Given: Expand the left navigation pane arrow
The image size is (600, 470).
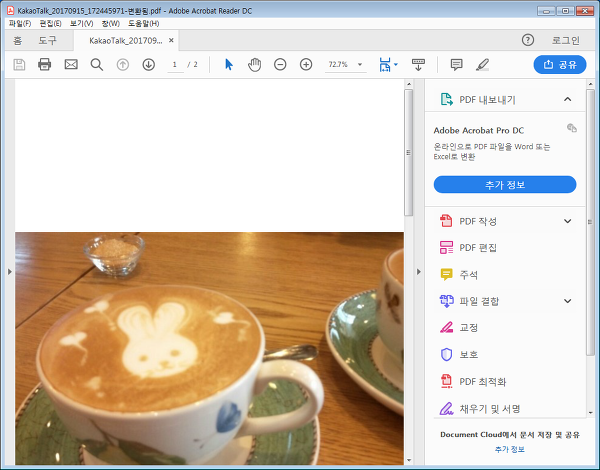Looking at the screenshot, I should click(10, 272).
